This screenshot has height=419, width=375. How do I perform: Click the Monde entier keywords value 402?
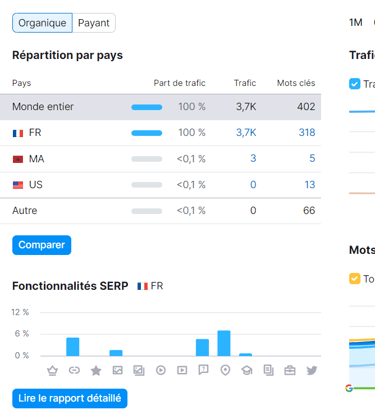306,107
